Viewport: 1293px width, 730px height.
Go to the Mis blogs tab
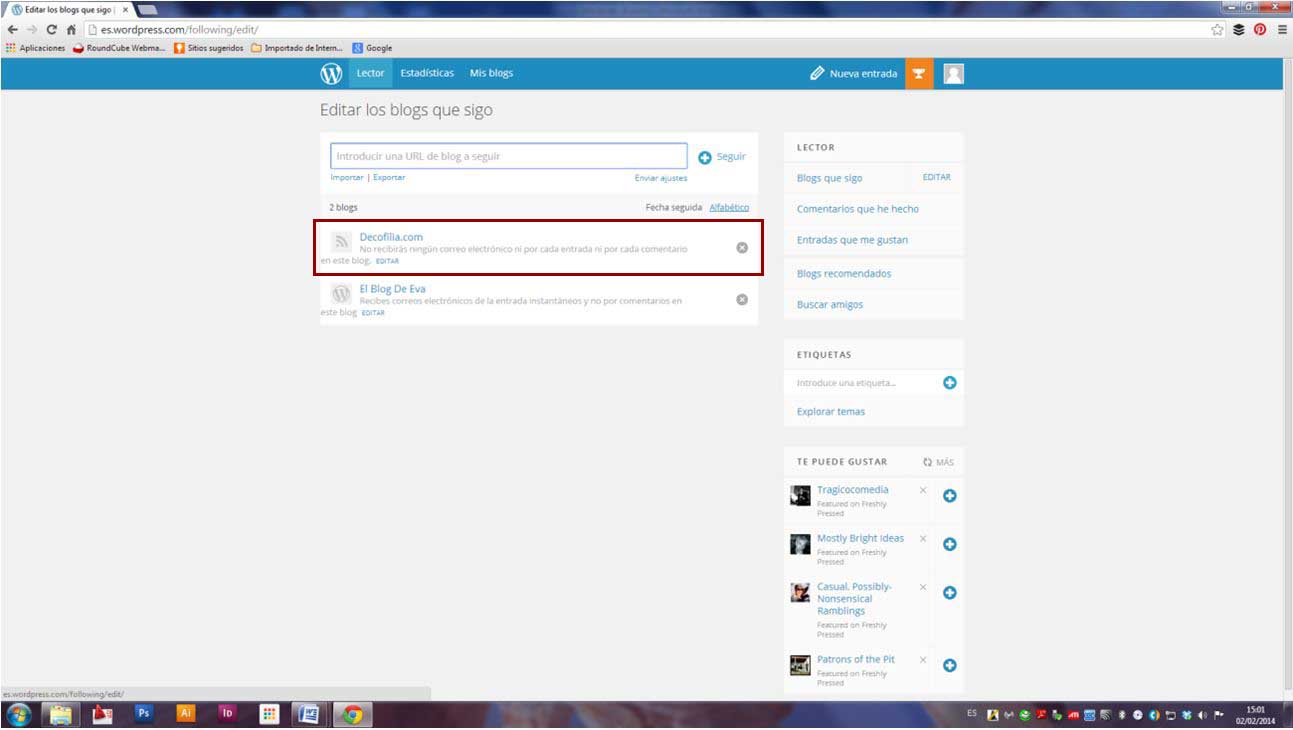[x=491, y=73]
